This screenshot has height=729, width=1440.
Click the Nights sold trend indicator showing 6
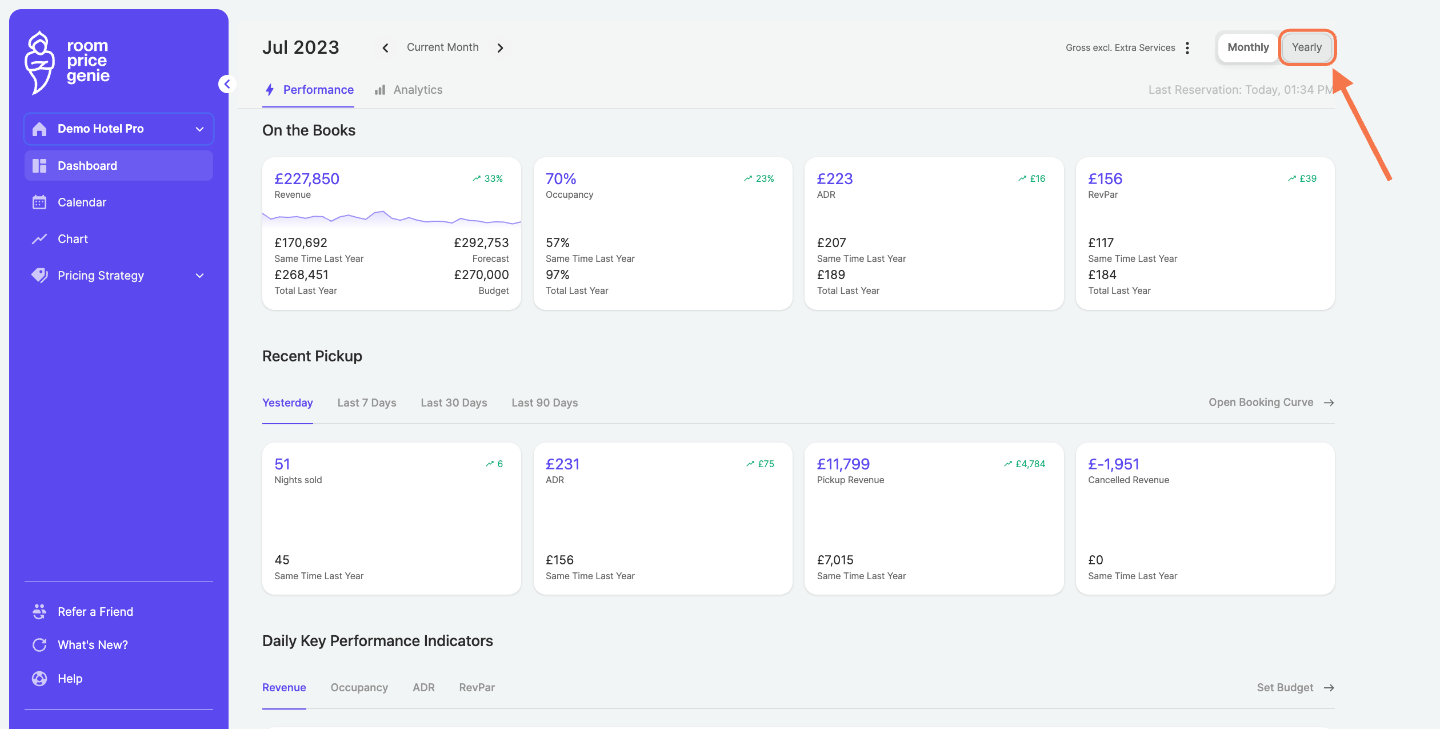click(x=494, y=464)
